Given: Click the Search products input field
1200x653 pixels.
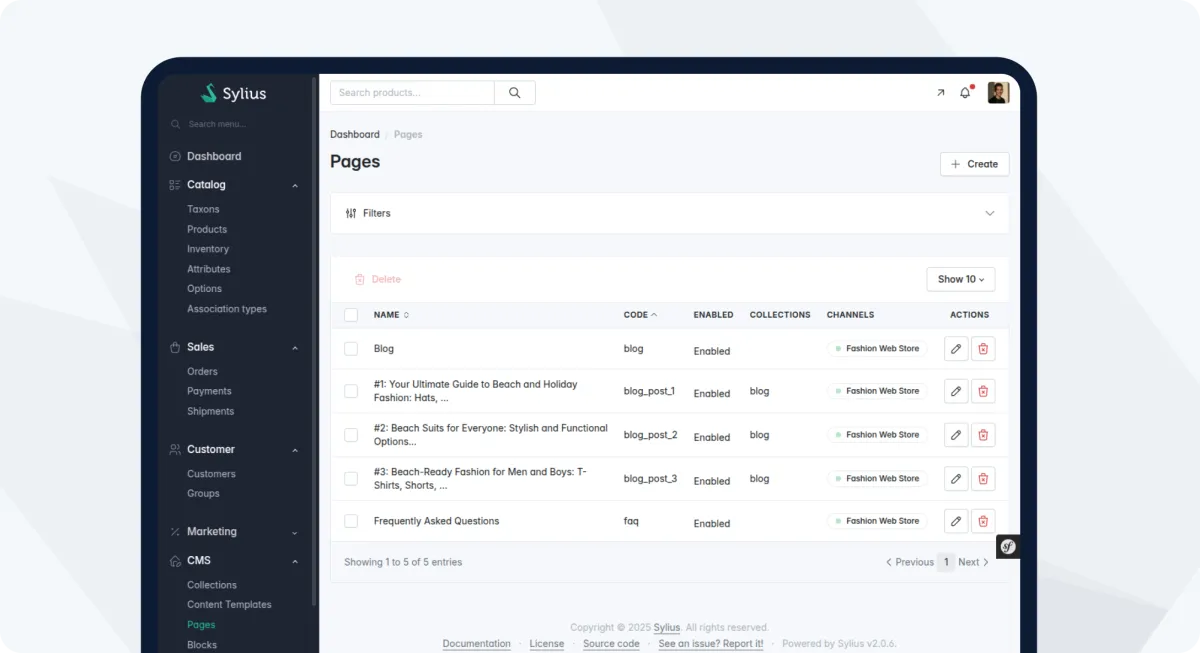Looking at the screenshot, I should pyautogui.click(x=412, y=93).
